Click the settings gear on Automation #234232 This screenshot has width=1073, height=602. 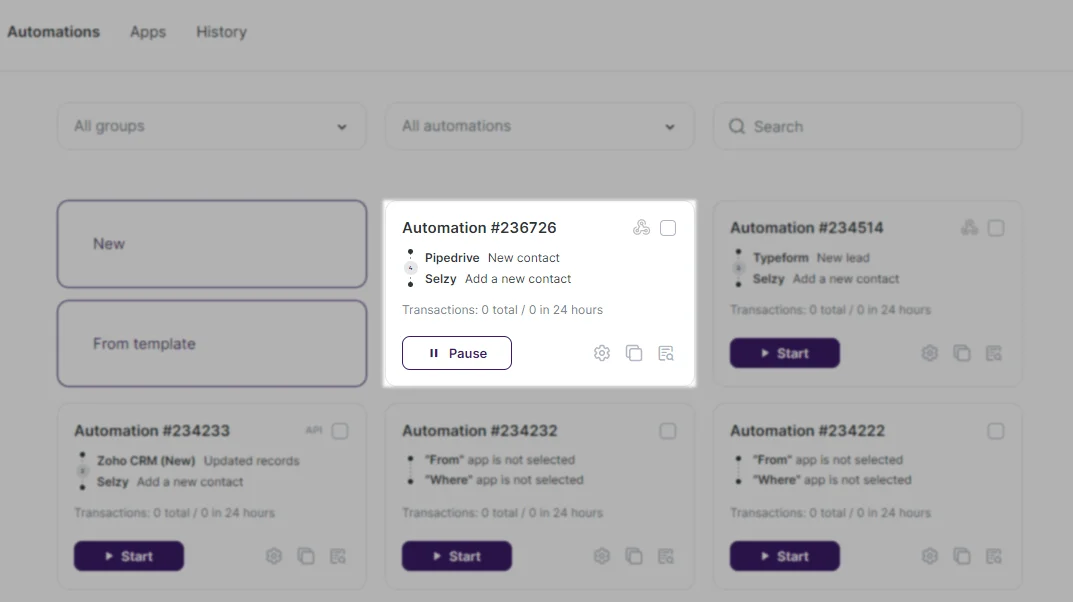[601, 556]
